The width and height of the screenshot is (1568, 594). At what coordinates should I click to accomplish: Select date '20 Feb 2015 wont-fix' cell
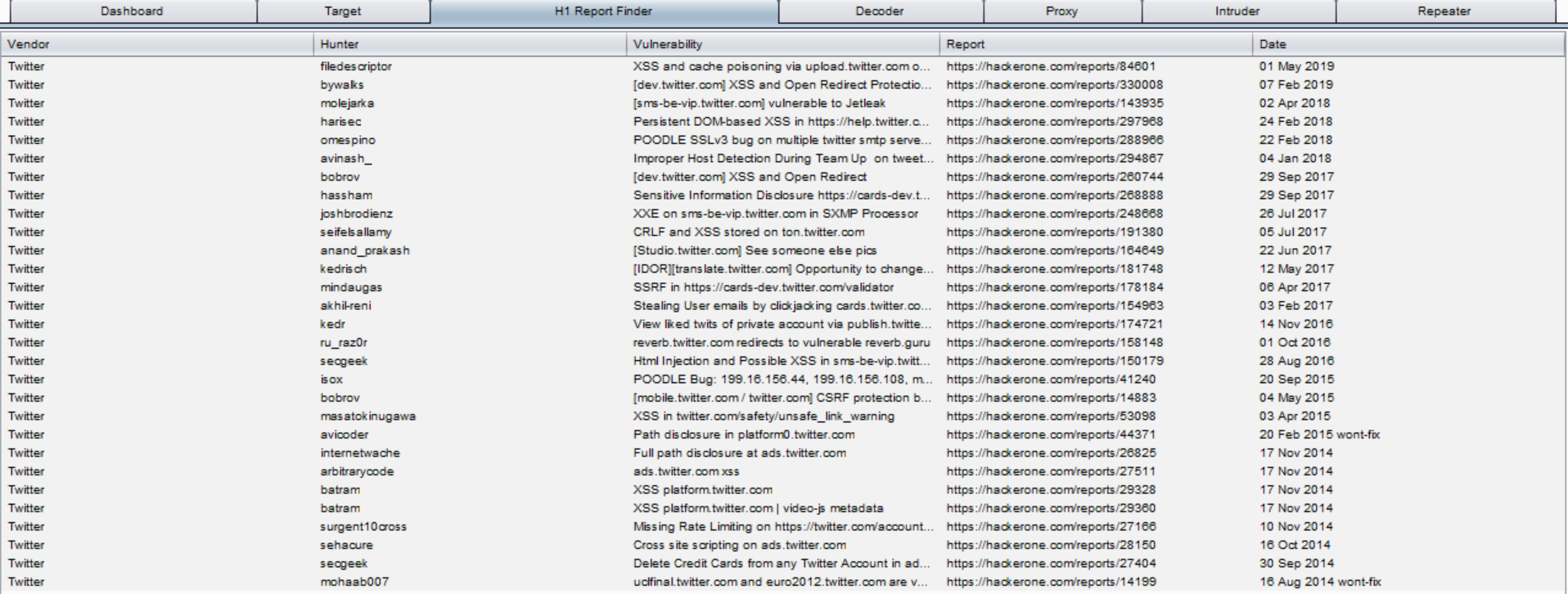1408,434
